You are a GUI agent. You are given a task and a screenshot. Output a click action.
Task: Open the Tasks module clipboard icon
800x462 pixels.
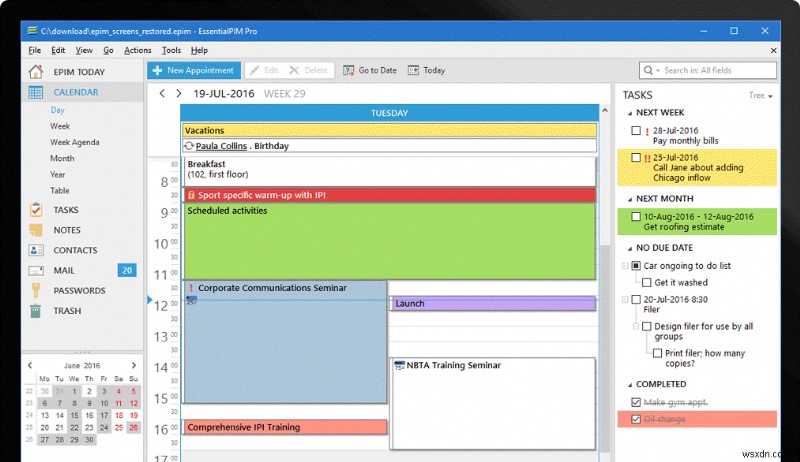tap(36, 210)
